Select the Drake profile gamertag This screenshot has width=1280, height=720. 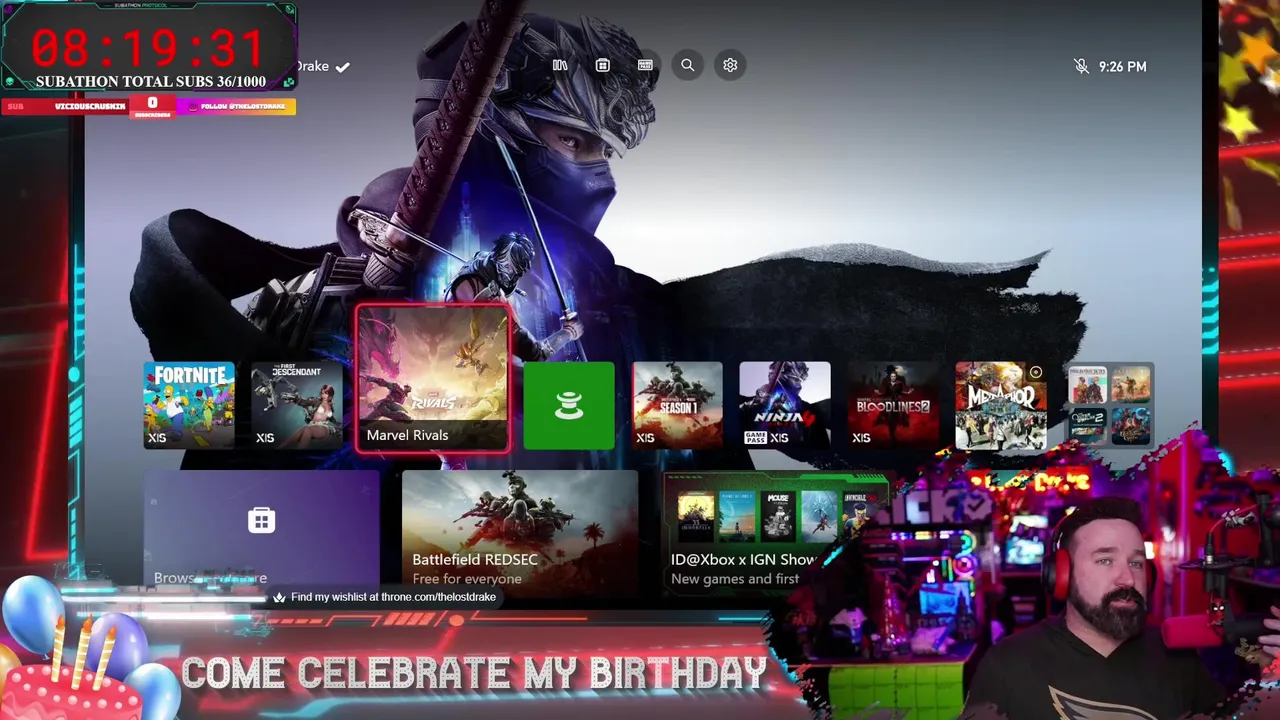coord(312,66)
